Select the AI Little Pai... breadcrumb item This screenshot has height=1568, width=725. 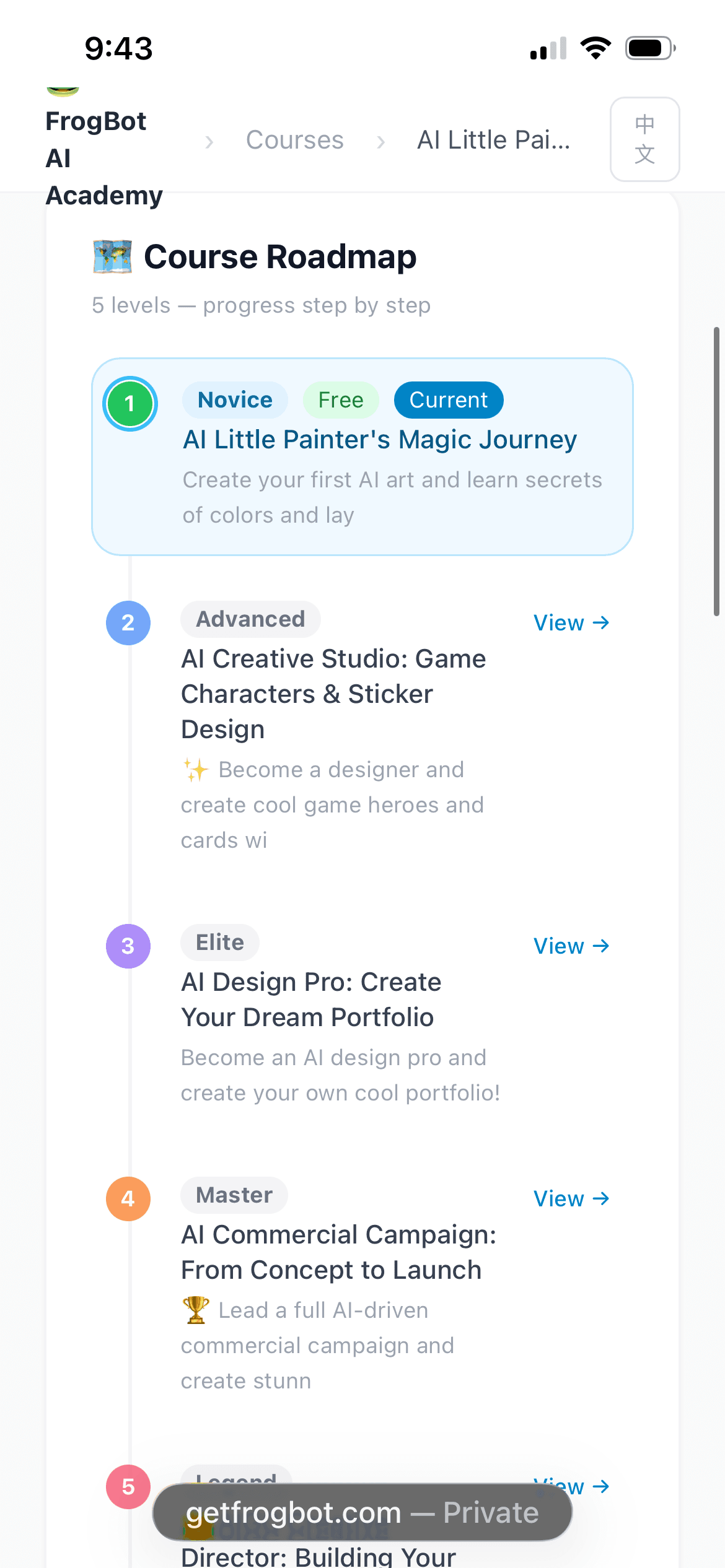click(494, 139)
